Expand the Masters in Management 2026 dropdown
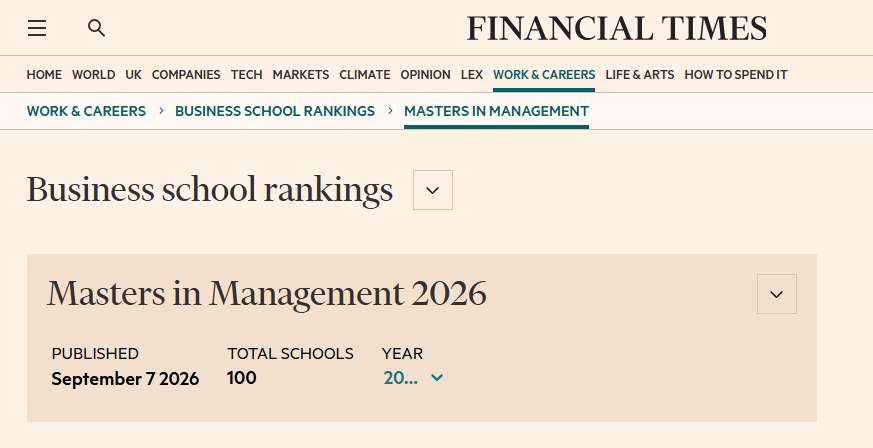This screenshot has height=448, width=873. pos(777,294)
